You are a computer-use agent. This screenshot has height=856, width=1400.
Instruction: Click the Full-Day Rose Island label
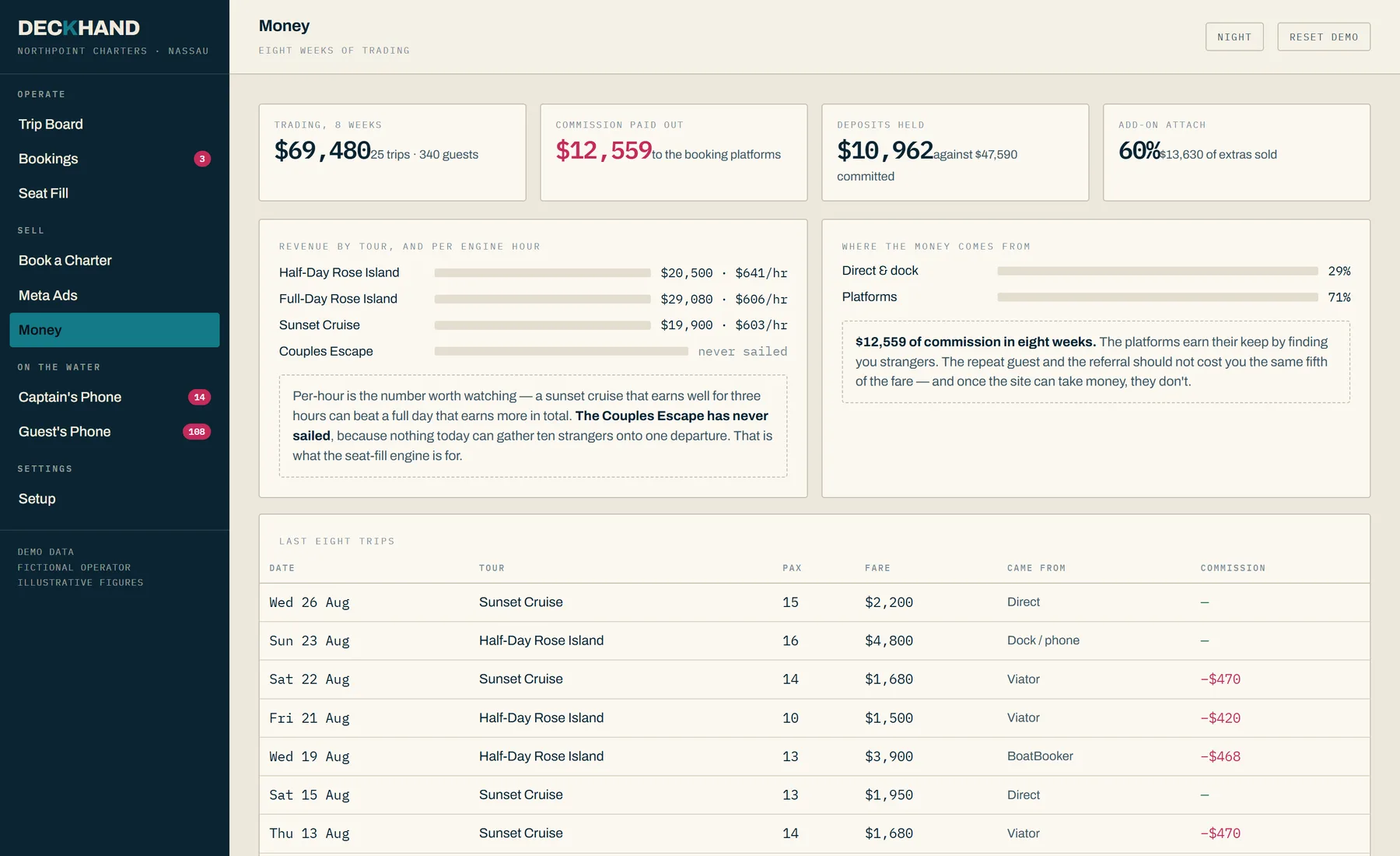pos(338,299)
